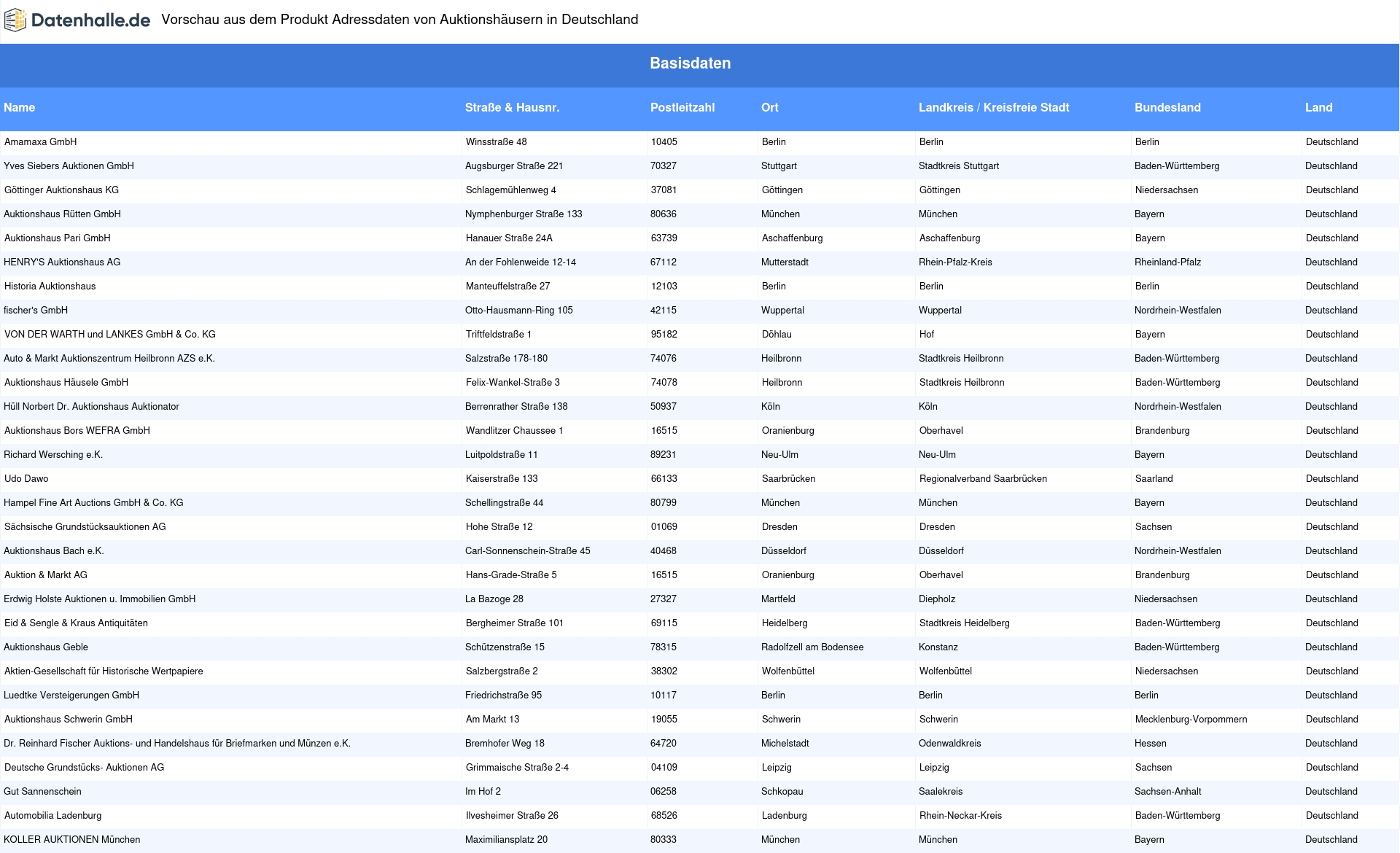Click postal code 01069
The height and width of the screenshot is (853, 1400).
tap(664, 527)
